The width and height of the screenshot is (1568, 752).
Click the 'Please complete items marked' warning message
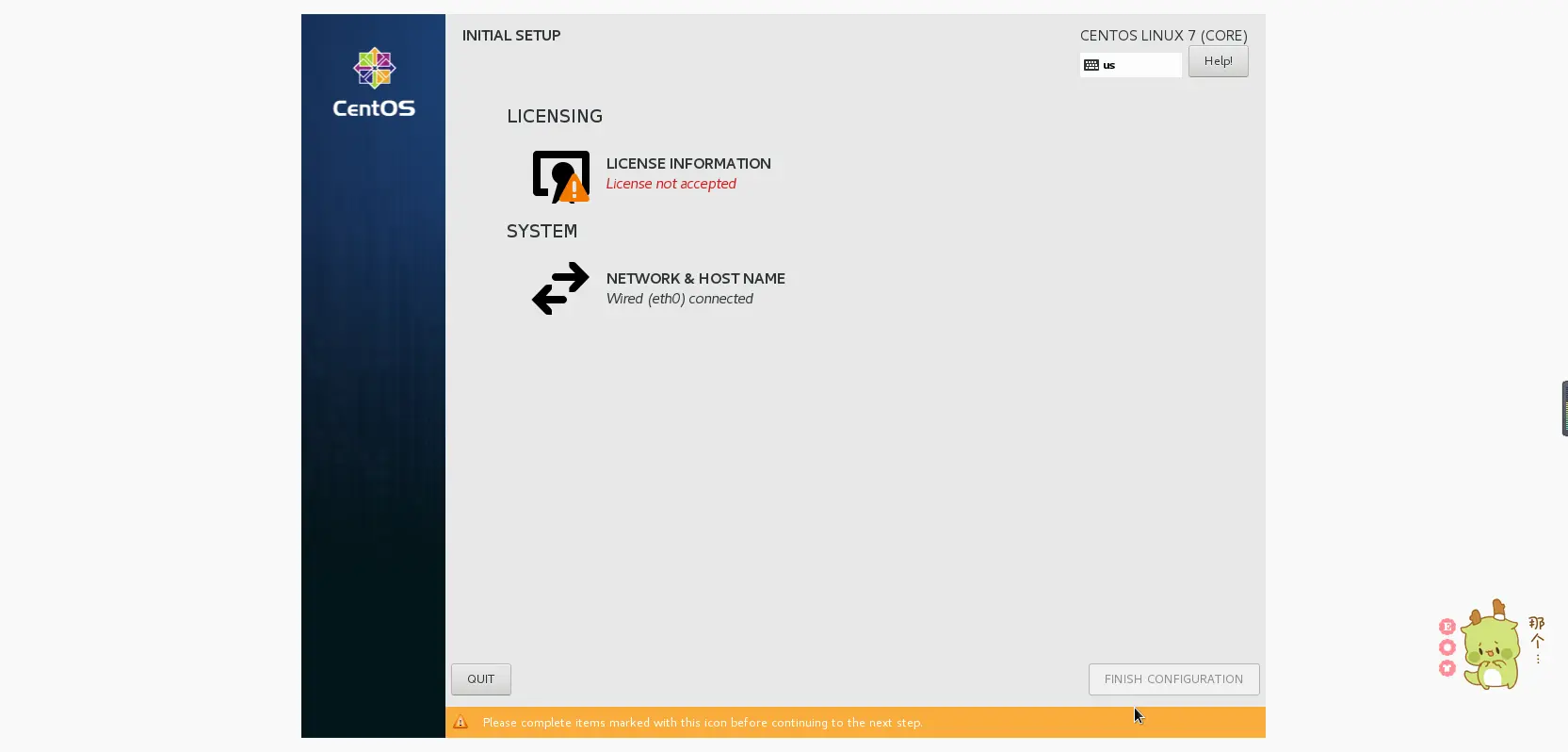(x=703, y=723)
